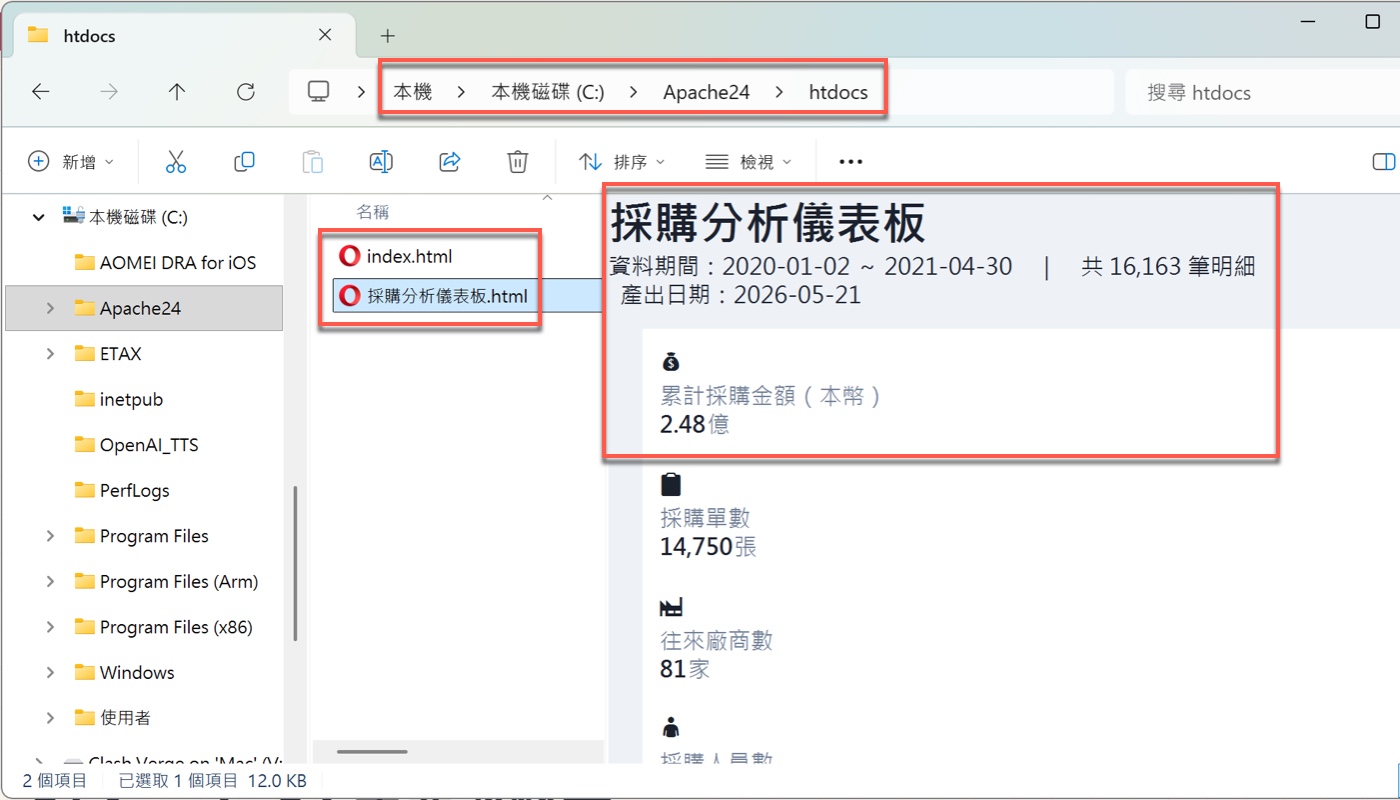Image resolution: width=1400 pixels, height=800 pixels.
Task: Open the Sort (排序) dropdown
Action: [x=622, y=161]
